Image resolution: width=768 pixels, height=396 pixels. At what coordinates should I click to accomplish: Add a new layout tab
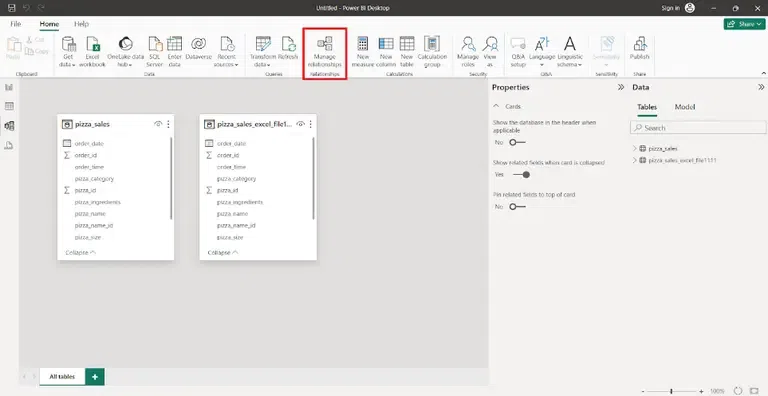[95, 376]
